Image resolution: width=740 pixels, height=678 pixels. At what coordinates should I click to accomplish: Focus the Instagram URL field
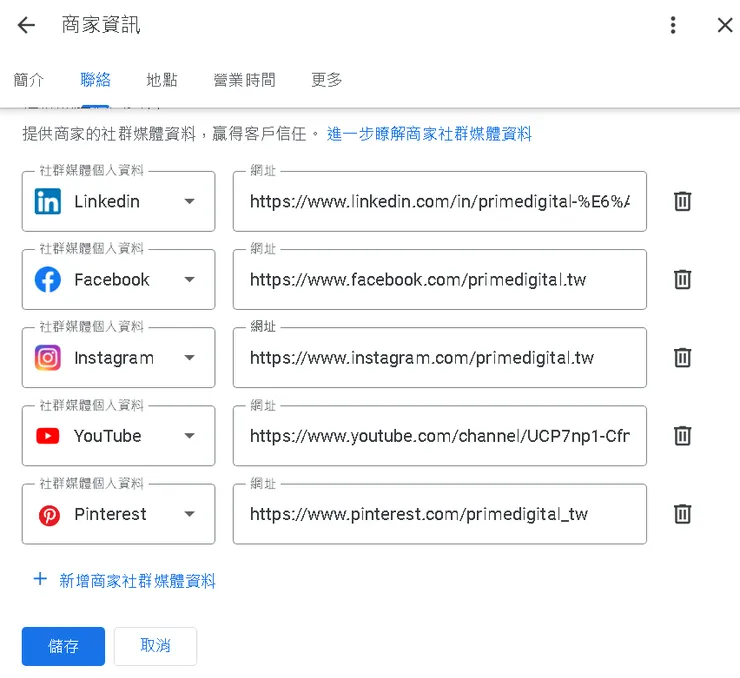pos(440,358)
